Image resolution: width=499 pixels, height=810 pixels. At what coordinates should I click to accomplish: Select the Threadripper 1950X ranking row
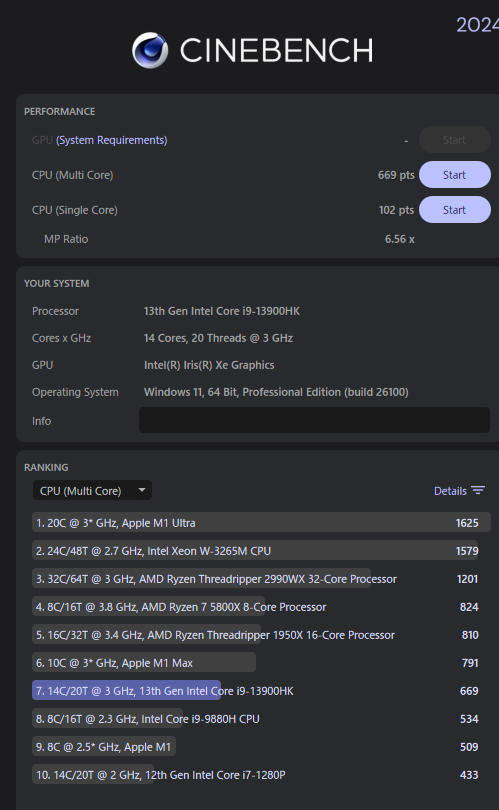pos(261,634)
